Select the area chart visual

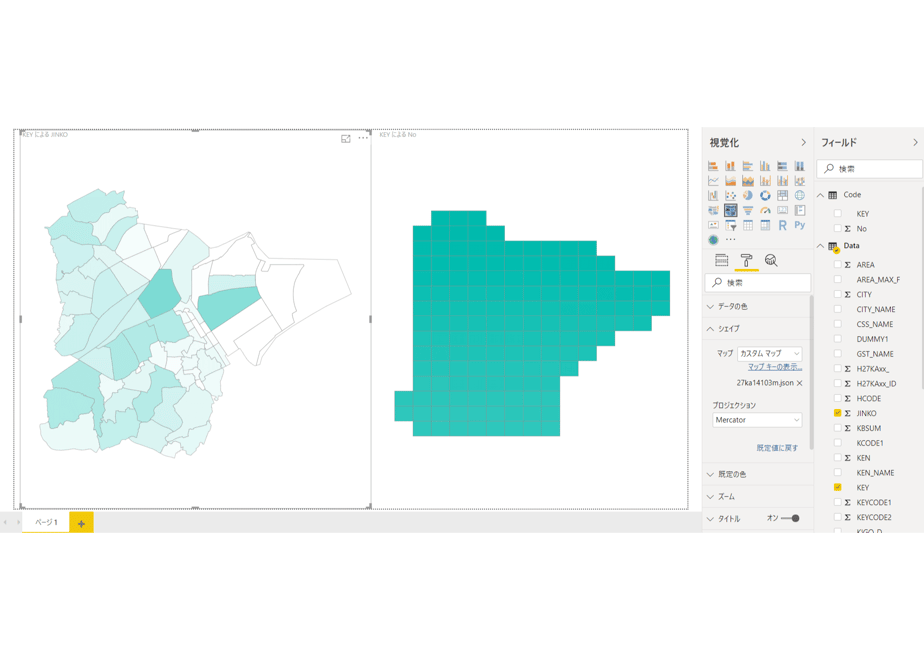pos(730,181)
